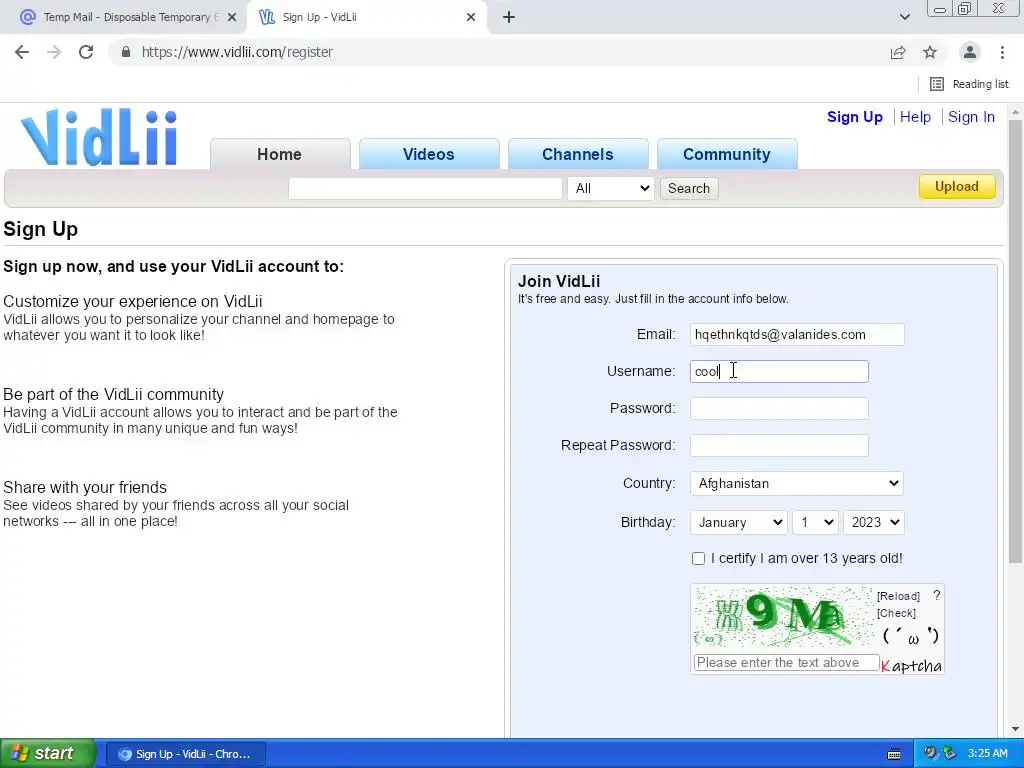This screenshot has height=768, width=1024.
Task: Open the Chrome profile avatar
Action: [x=970, y=52]
